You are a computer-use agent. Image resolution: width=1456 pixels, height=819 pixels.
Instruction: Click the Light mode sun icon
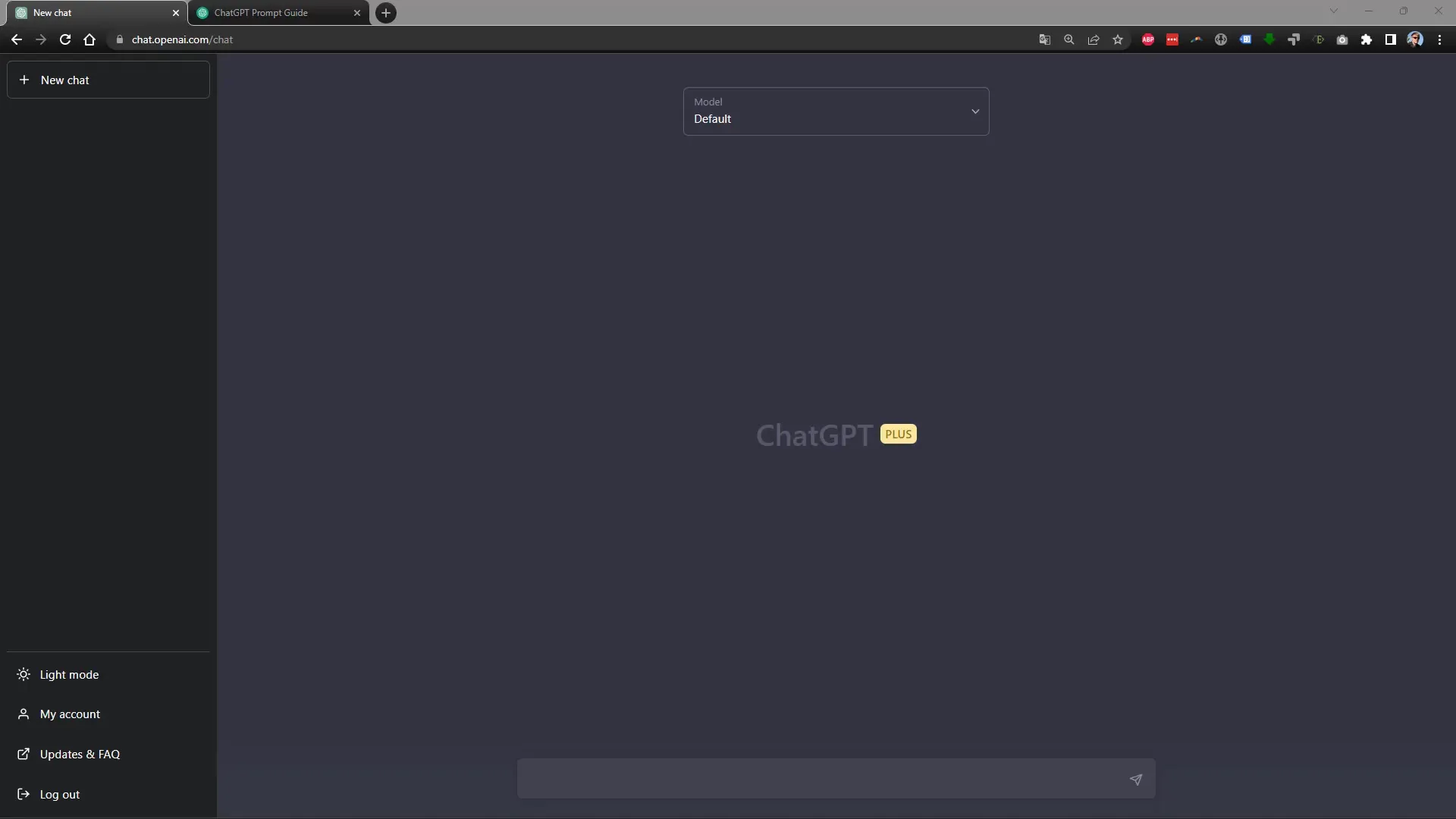[x=24, y=674]
